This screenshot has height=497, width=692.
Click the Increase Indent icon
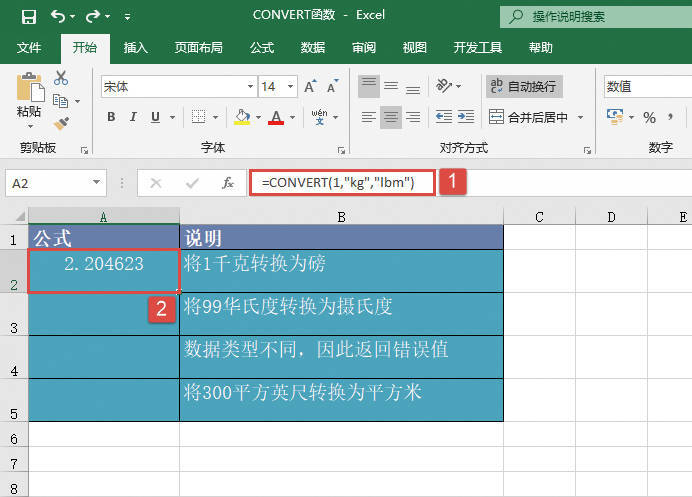click(x=464, y=118)
